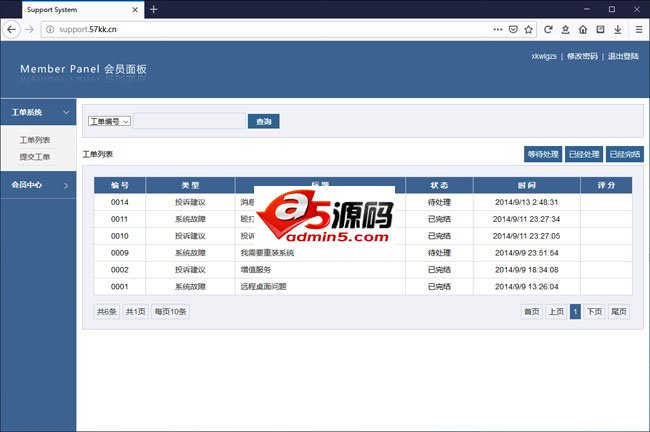Open page actions three-dot menu
This screenshot has height=432, width=650.
tap(497, 29)
